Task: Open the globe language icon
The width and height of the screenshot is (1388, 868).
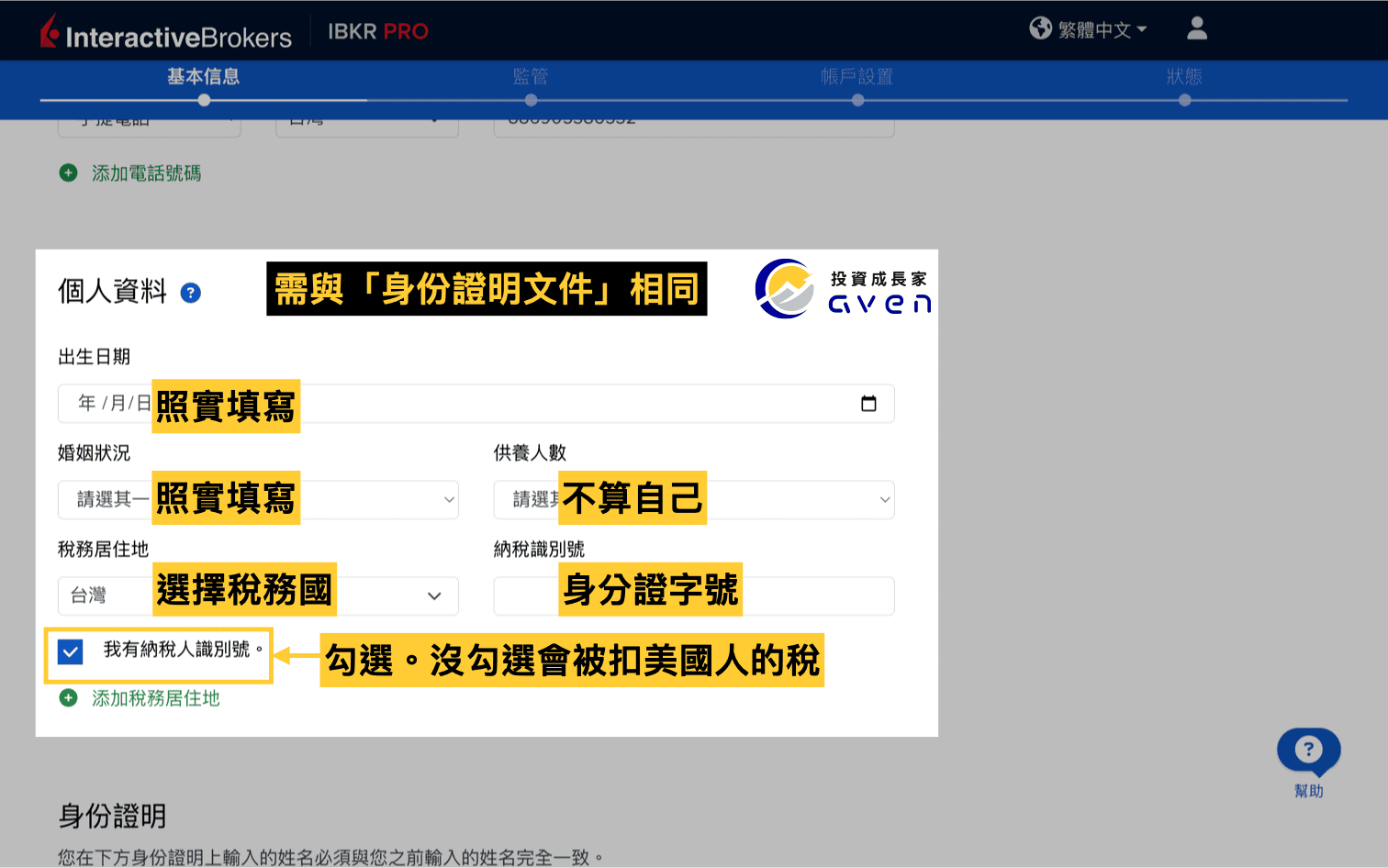Action: [1040, 28]
